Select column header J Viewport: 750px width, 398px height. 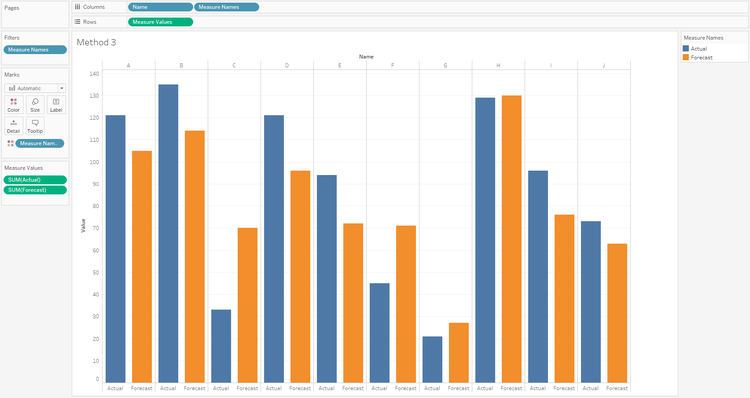coord(604,65)
